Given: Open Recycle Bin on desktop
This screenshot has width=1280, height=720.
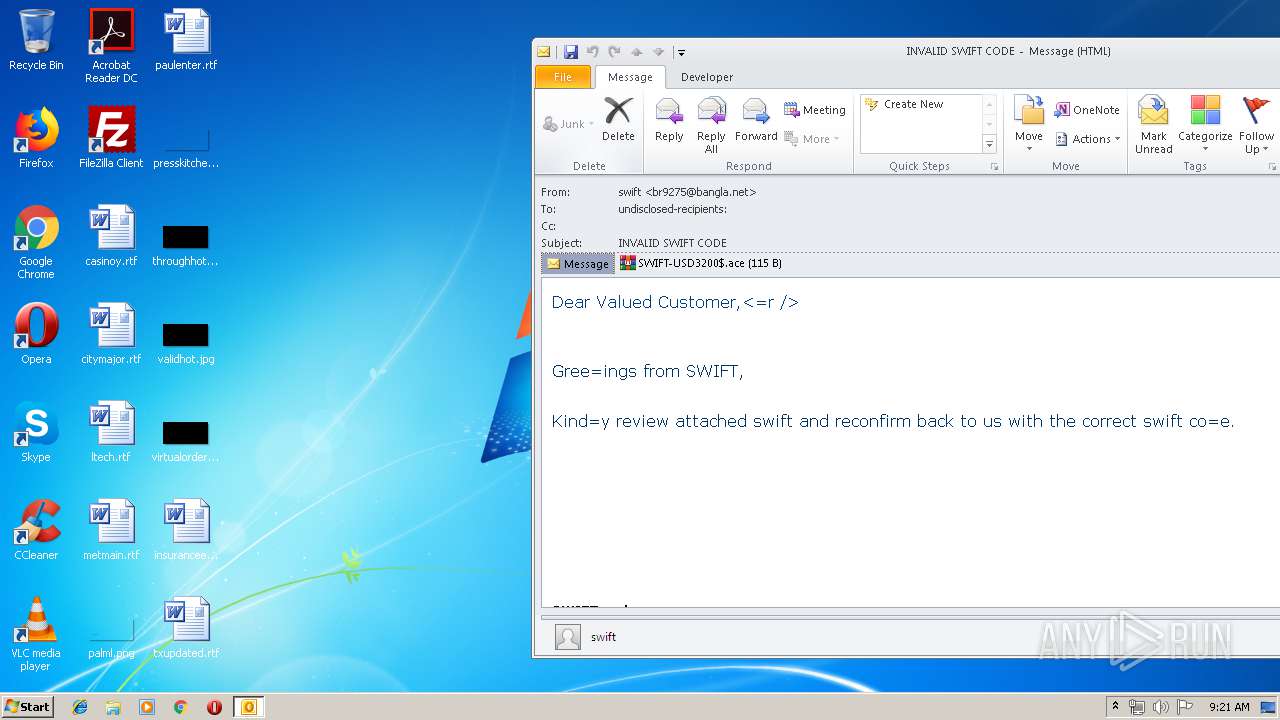Looking at the screenshot, I should click(x=36, y=40).
